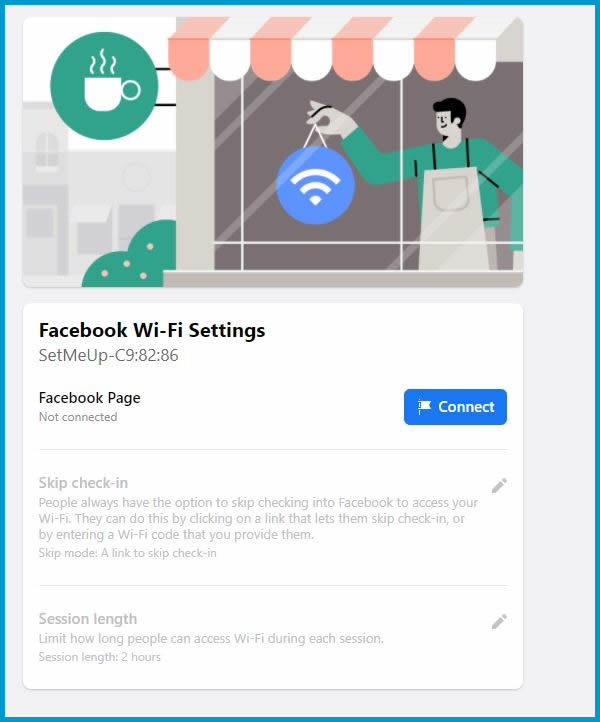600x722 pixels.
Task: Click the Connect button for Facebook Page
Action: click(x=455, y=407)
